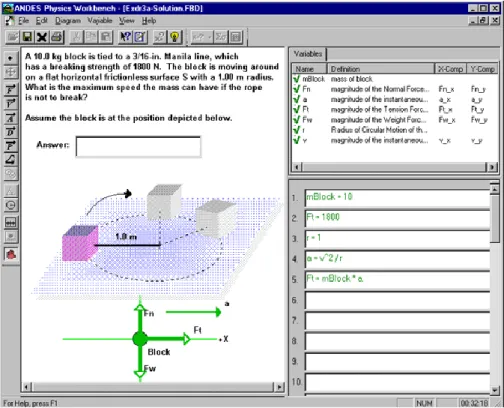
Task: Activate the arrow-with-question-mark context help icon
Action: click(x=125, y=37)
